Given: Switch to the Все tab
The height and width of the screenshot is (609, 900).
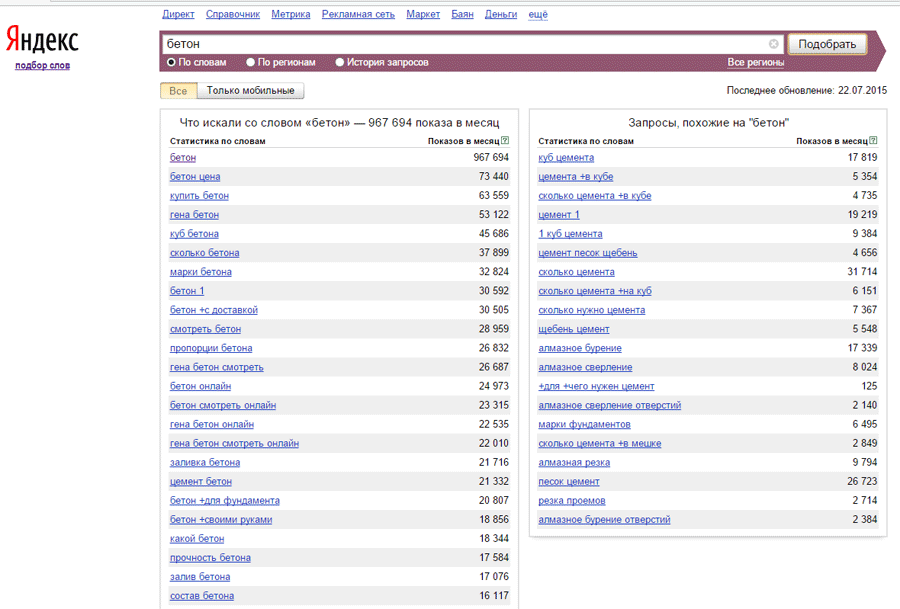Looking at the screenshot, I should (x=178, y=91).
